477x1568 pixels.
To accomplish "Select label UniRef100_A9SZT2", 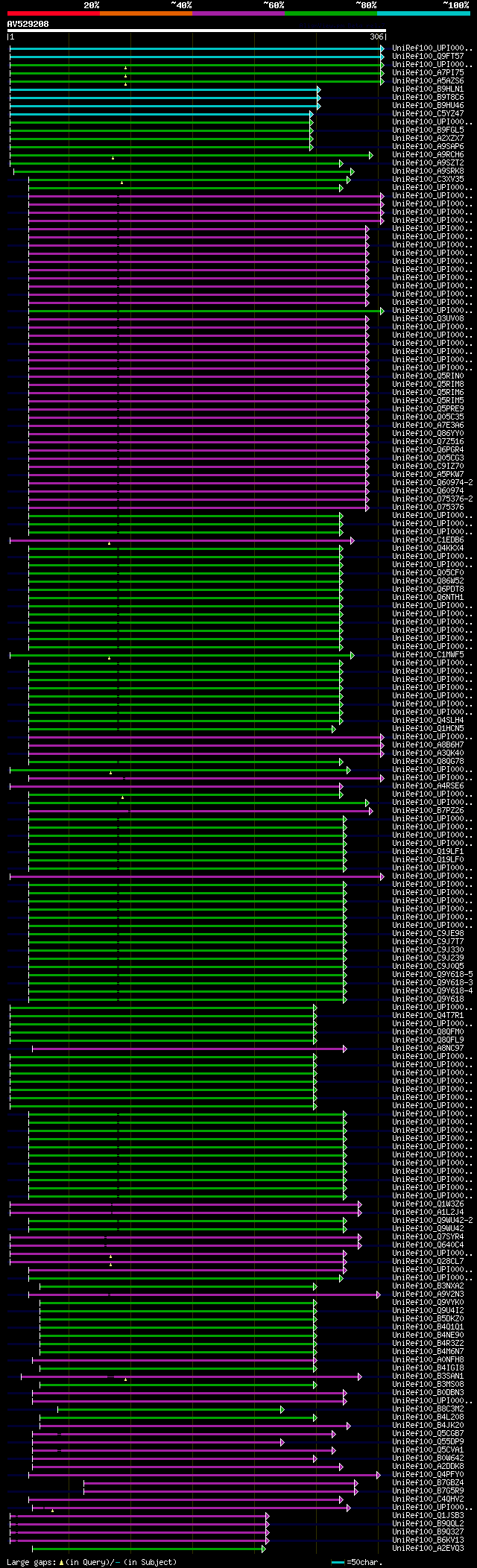I will click(428, 162).
